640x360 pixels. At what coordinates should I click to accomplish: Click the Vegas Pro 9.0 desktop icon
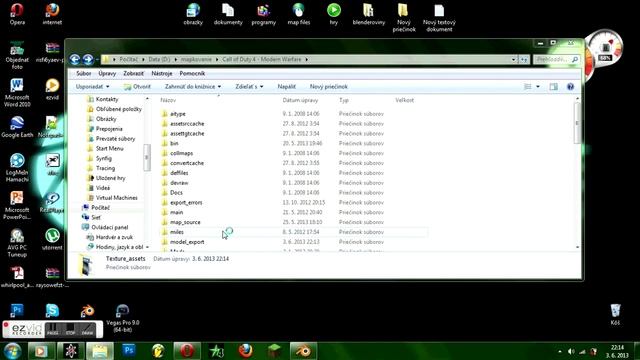click(x=122, y=318)
